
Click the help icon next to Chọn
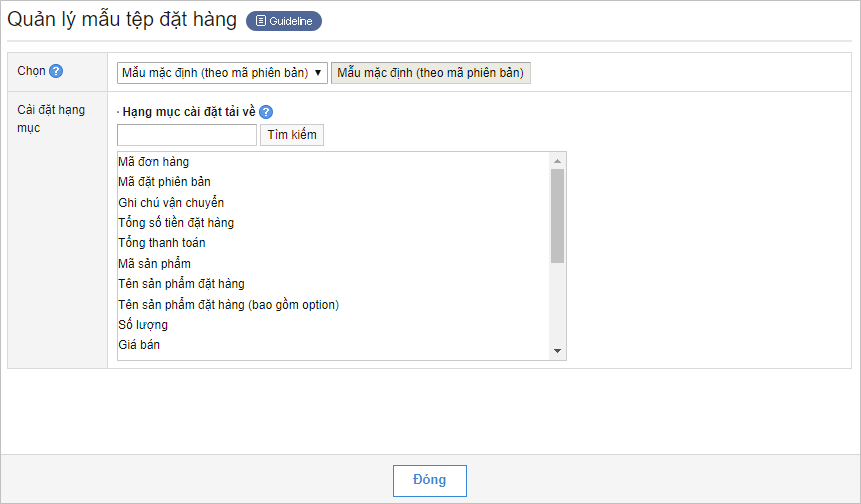coord(56,71)
